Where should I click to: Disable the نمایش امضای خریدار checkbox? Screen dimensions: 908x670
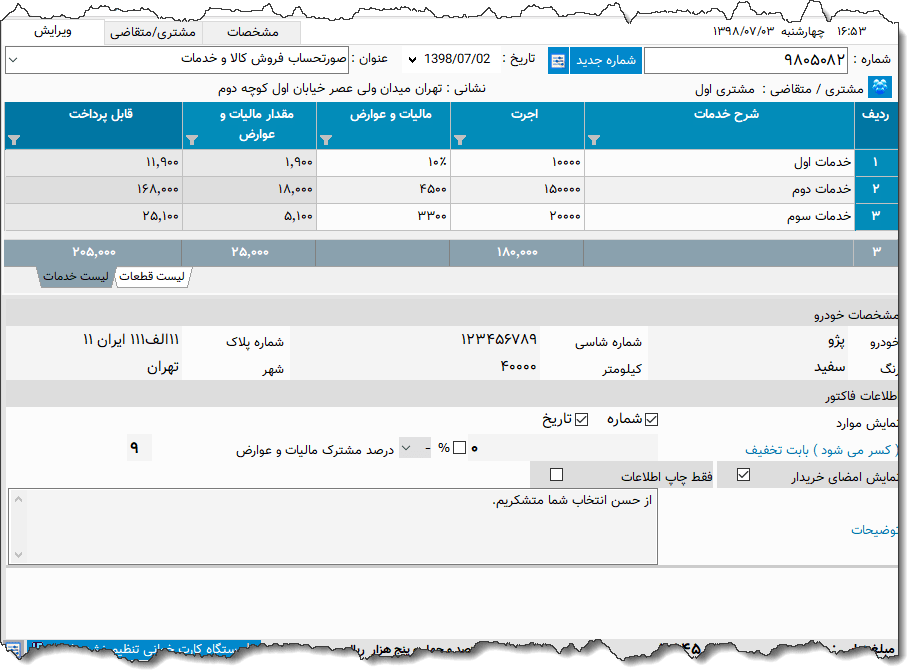743,473
